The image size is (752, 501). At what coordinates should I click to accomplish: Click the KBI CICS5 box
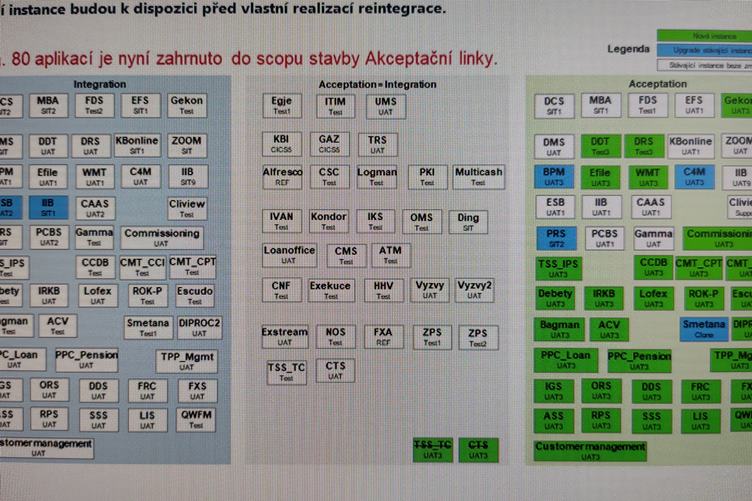282,144
